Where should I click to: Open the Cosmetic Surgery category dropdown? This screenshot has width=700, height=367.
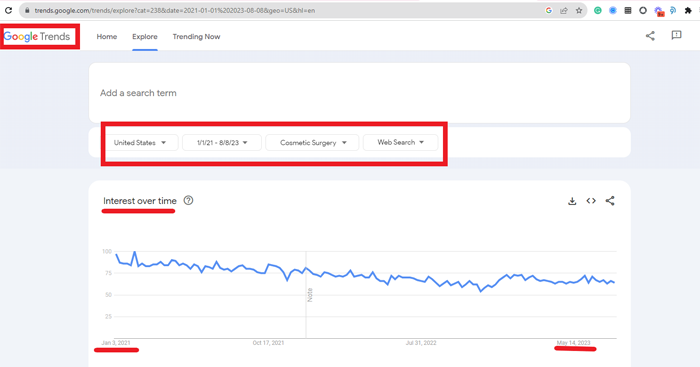coord(312,142)
